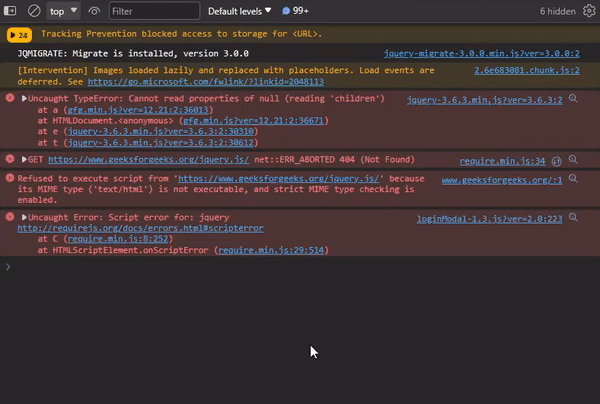Open the jquery.js URL in GET error
This screenshot has height=404, width=600.
tap(148, 160)
